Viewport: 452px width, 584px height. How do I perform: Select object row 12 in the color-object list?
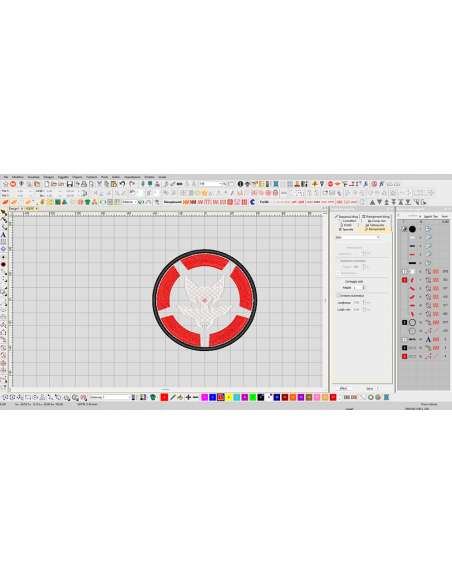click(425, 322)
